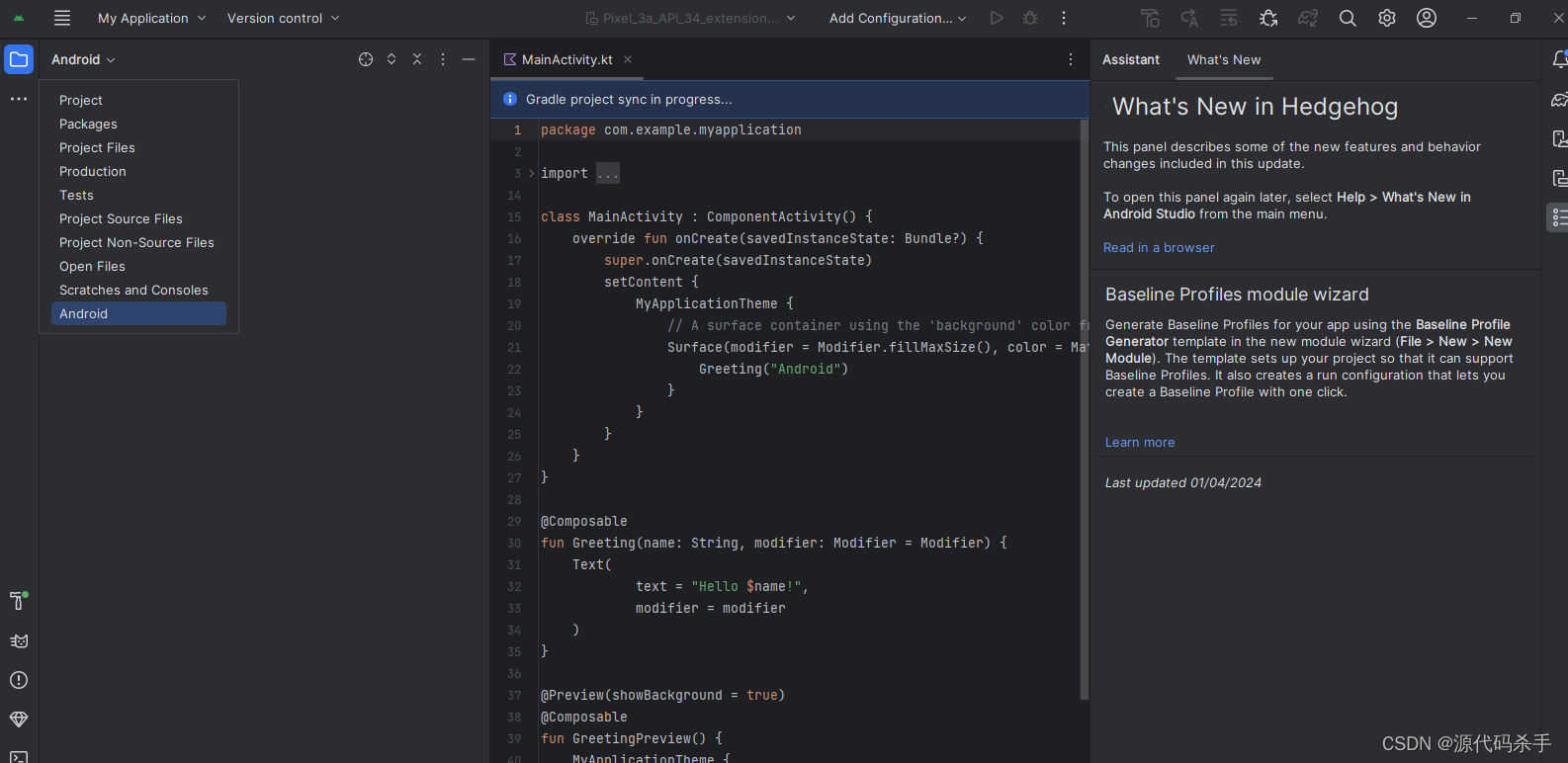Click 'package com.example.myapplication' line
The height and width of the screenshot is (763, 1568).
coord(671,129)
